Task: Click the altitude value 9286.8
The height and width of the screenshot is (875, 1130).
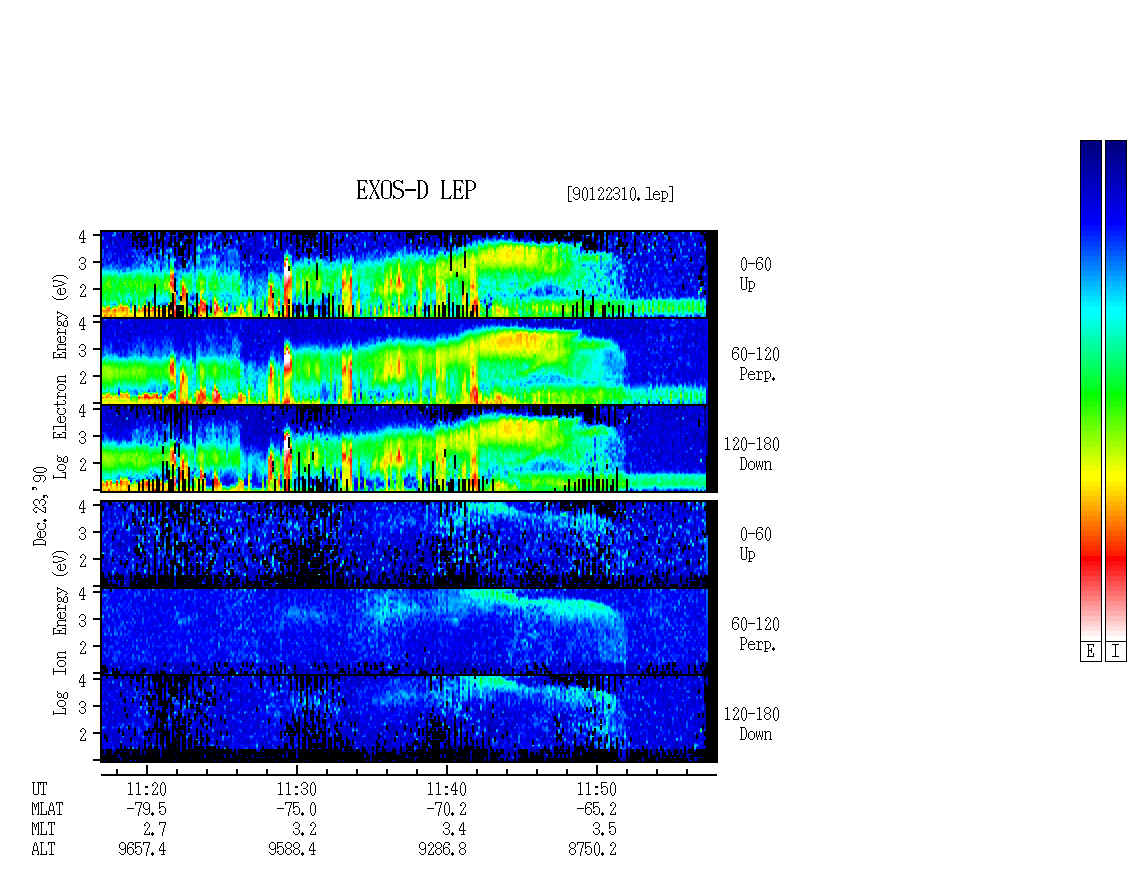Action: coord(442,850)
